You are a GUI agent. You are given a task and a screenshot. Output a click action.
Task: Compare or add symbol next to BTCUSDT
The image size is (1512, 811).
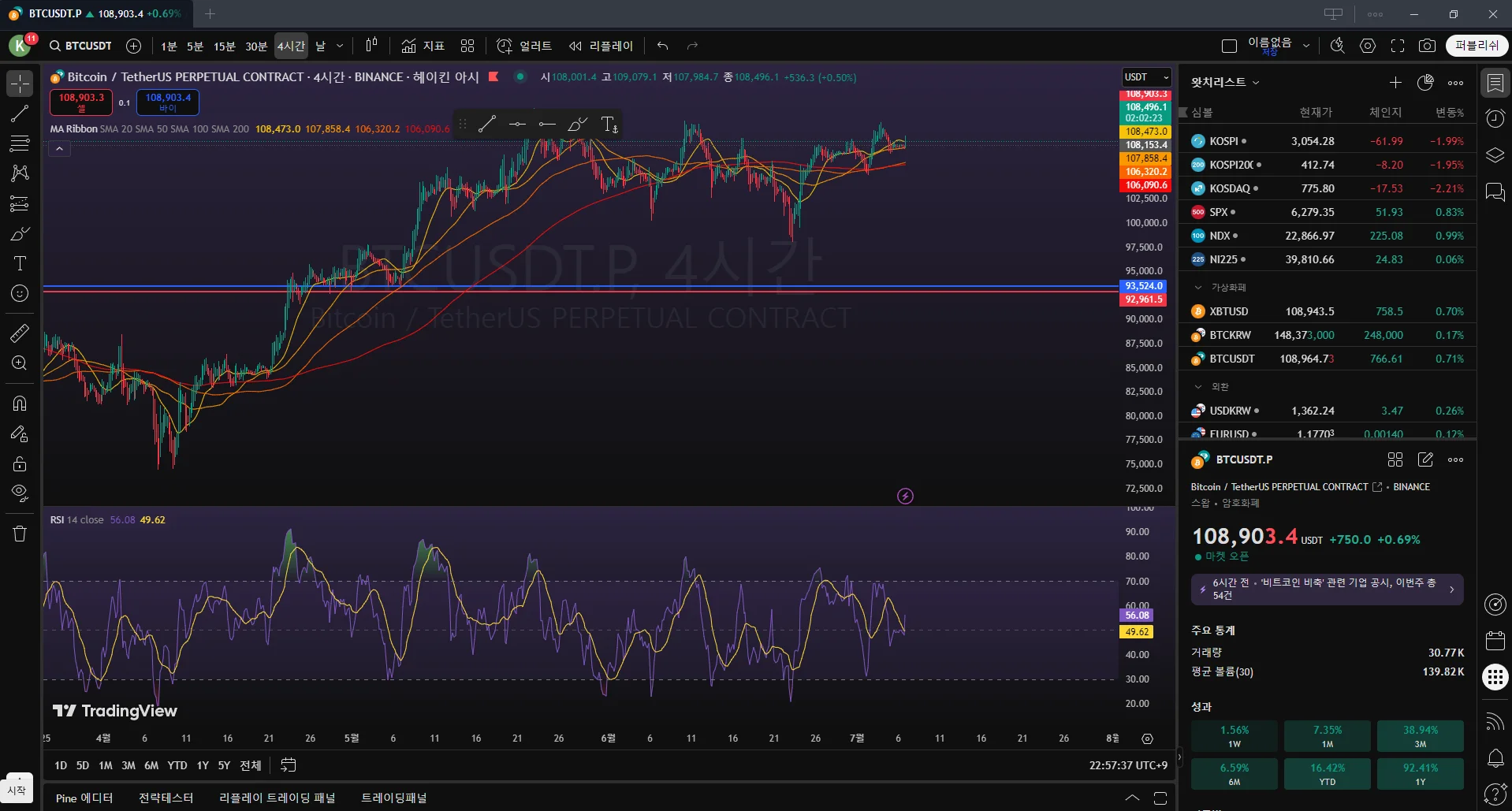point(134,46)
